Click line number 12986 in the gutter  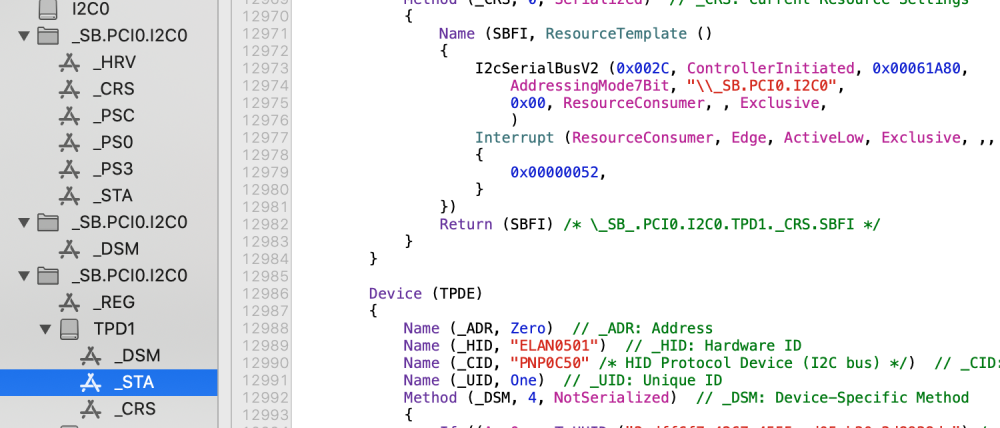point(262,293)
